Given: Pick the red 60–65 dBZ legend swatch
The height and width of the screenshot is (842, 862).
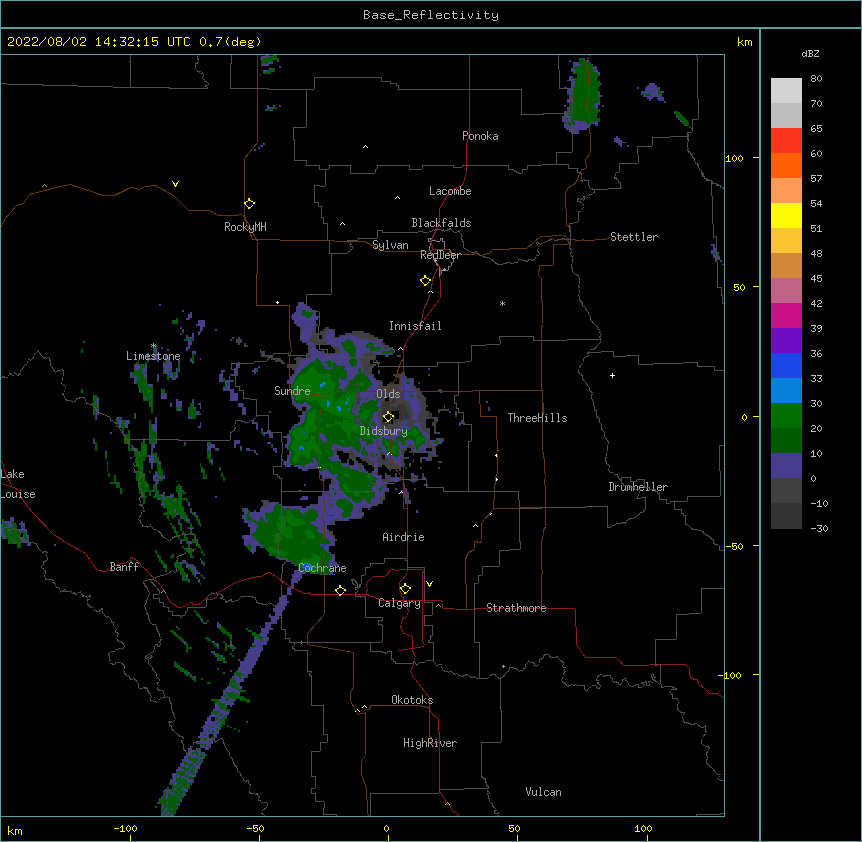Looking at the screenshot, I should tap(786, 141).
